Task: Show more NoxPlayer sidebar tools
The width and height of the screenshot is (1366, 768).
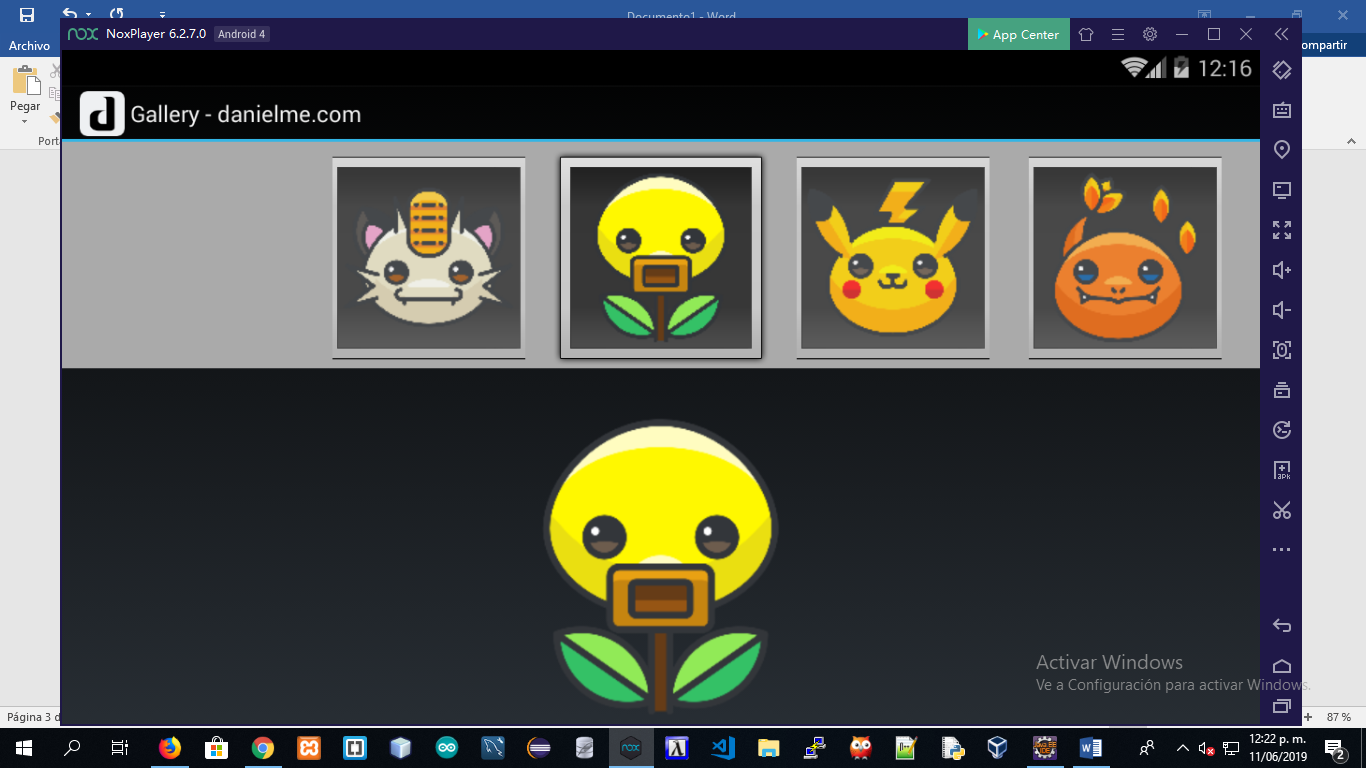Action: pyautogui.click(x=1282, y=550)
